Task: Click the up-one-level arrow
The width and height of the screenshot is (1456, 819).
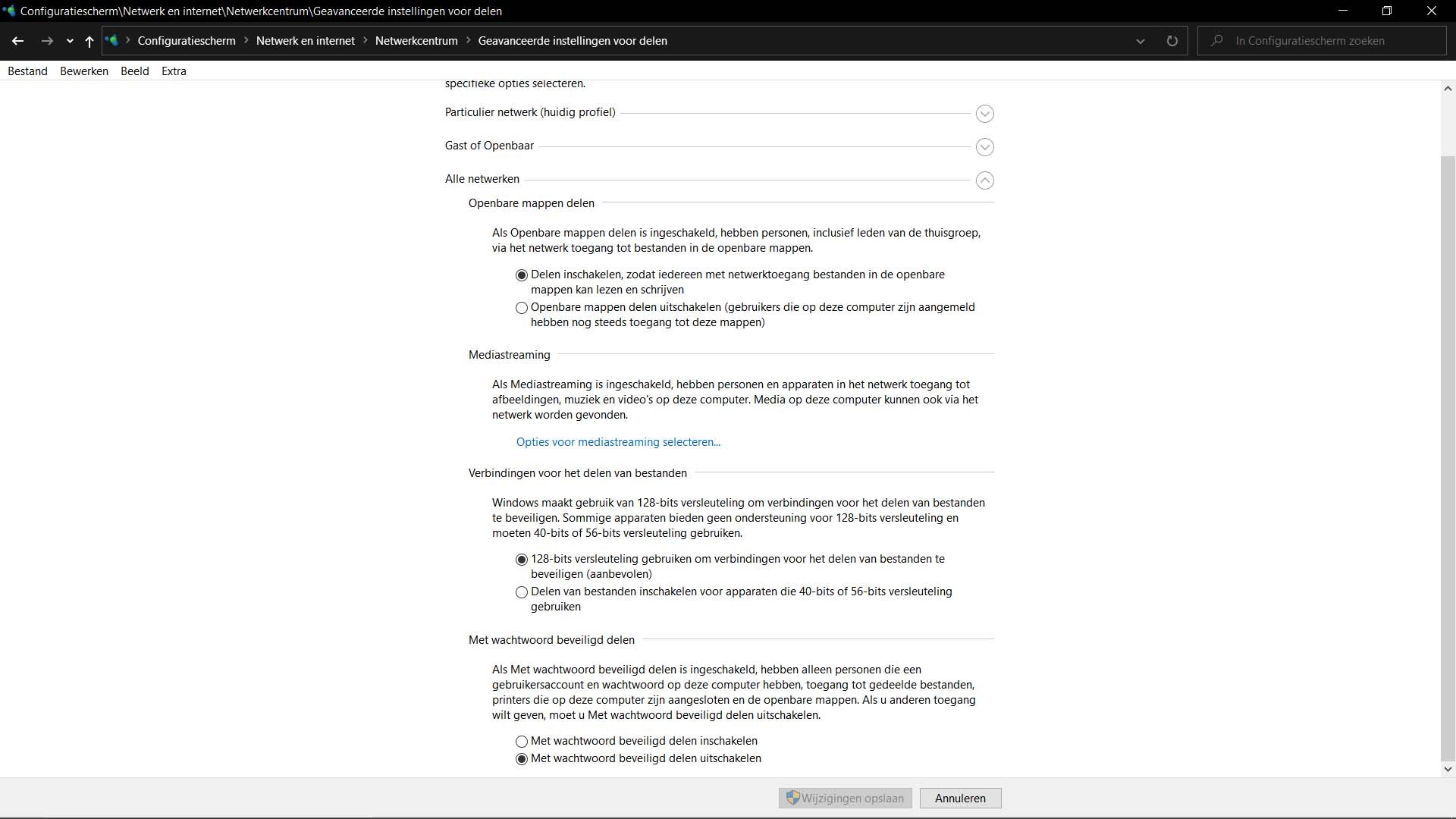Action: (x=89, y=41)
